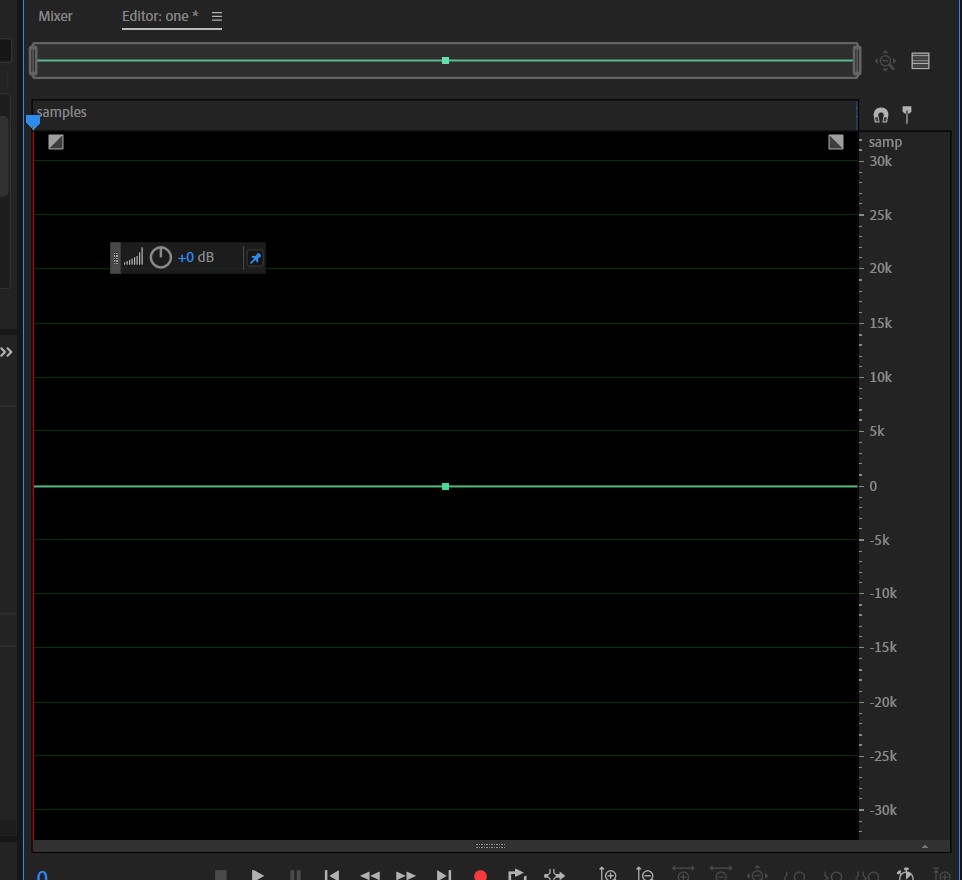Click Zoom In Amplitude icon
Viewport: 962px width, 880px height.
tap(607, 873)
